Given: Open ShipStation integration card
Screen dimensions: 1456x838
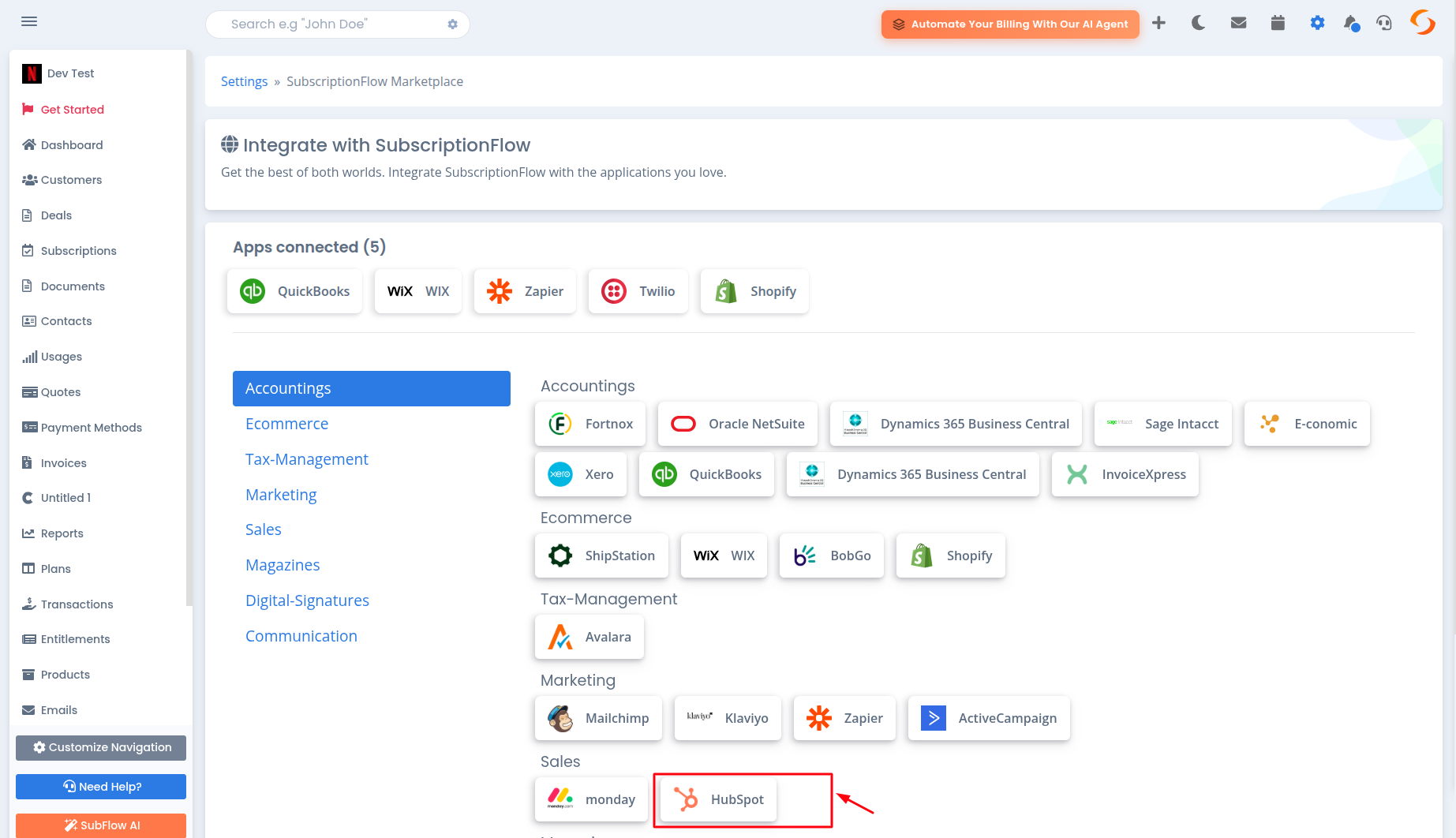Looking at the screenshot, I should (x=601, y=556).
